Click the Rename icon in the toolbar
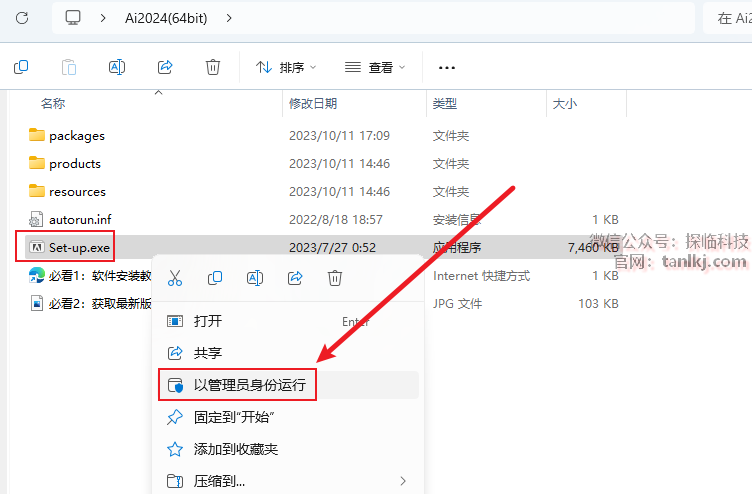The height and width of the screenshot is (494, 752). 117,67
